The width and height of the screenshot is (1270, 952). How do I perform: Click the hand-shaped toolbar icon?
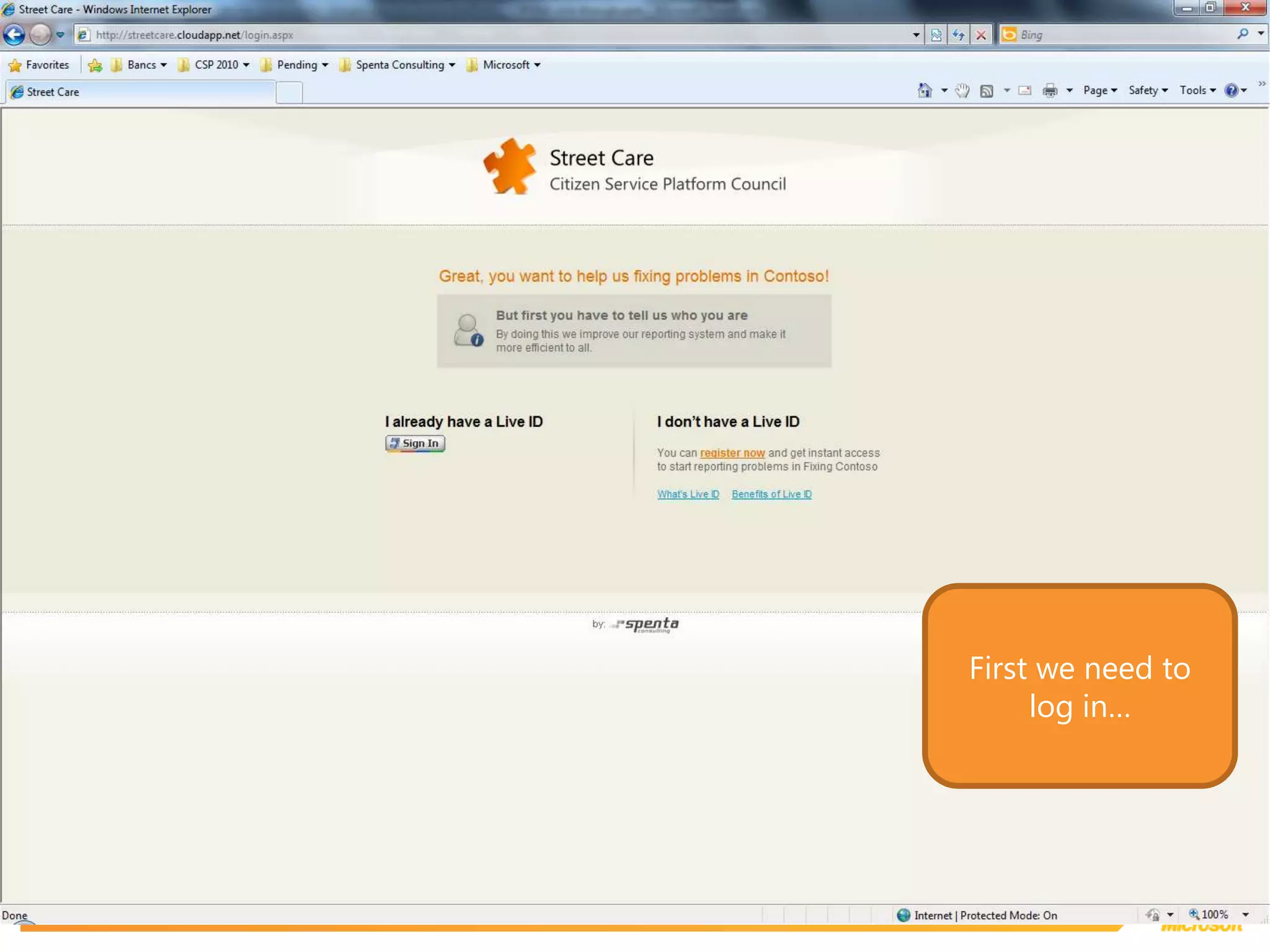click(x=962, y=90)
